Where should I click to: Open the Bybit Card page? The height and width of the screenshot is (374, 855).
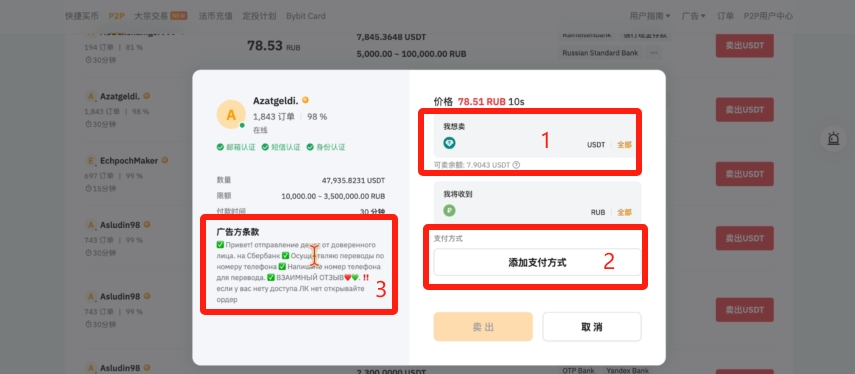click(305, 16)
